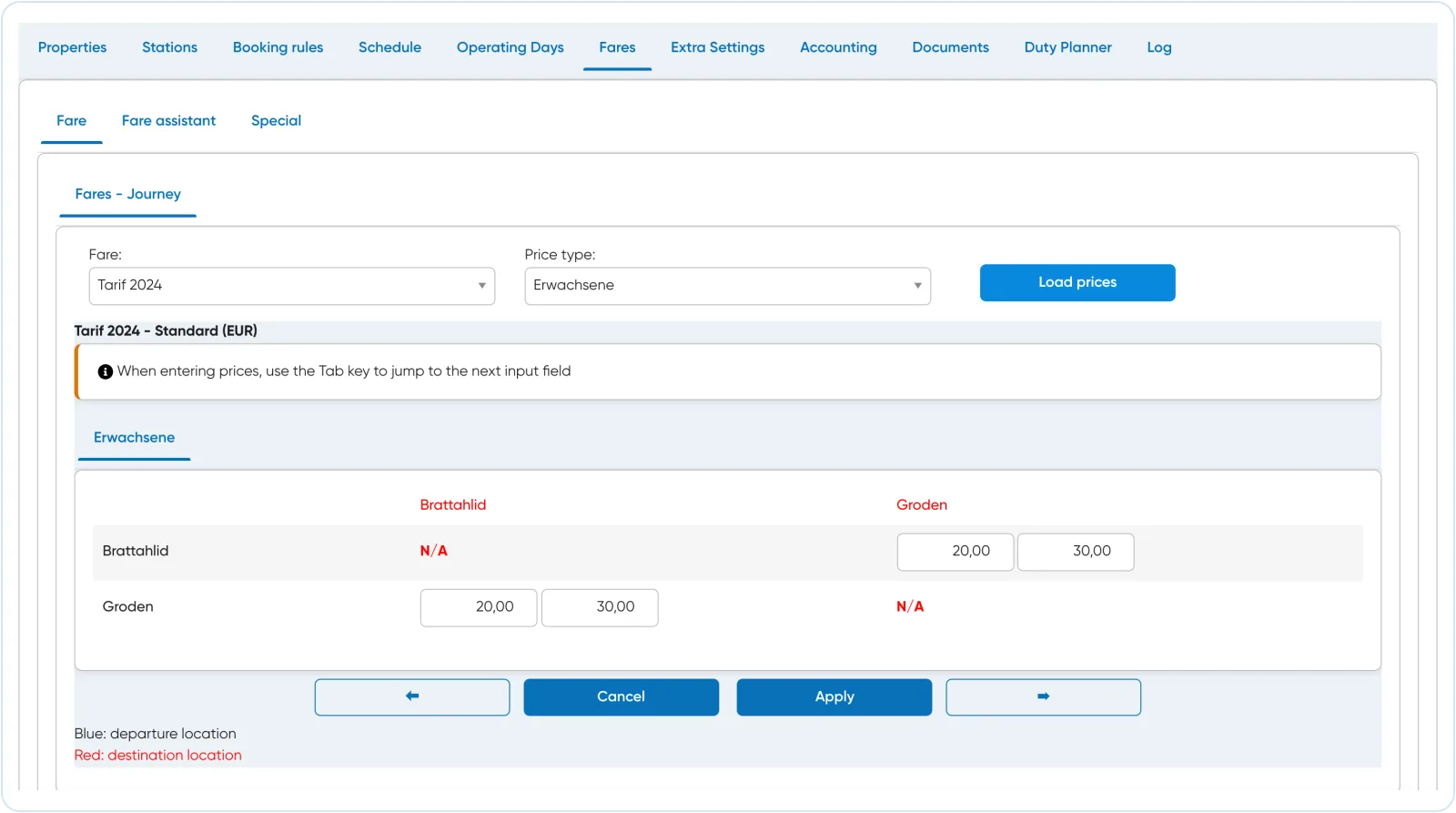Click the right arrow next button
The width and height of the screenshot is (1456, 813).
pyautogui.click(x=1043, y=697)
